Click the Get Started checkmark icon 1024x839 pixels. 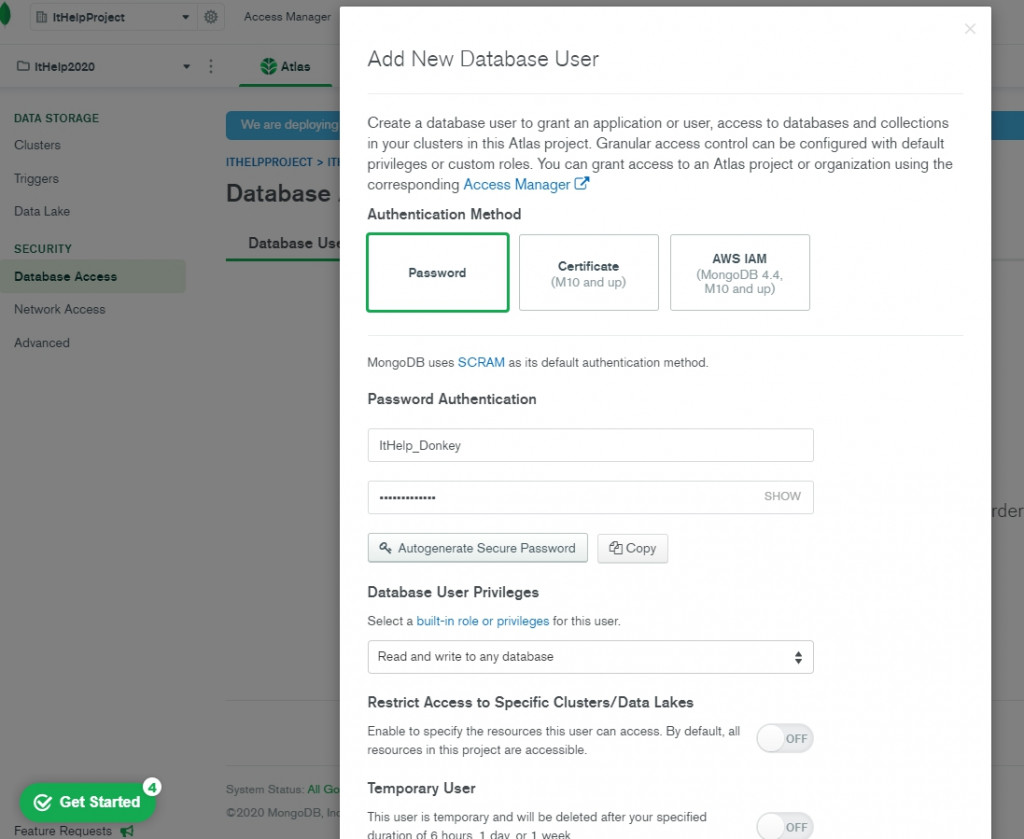pyautogui.click(x=42, y=802)
